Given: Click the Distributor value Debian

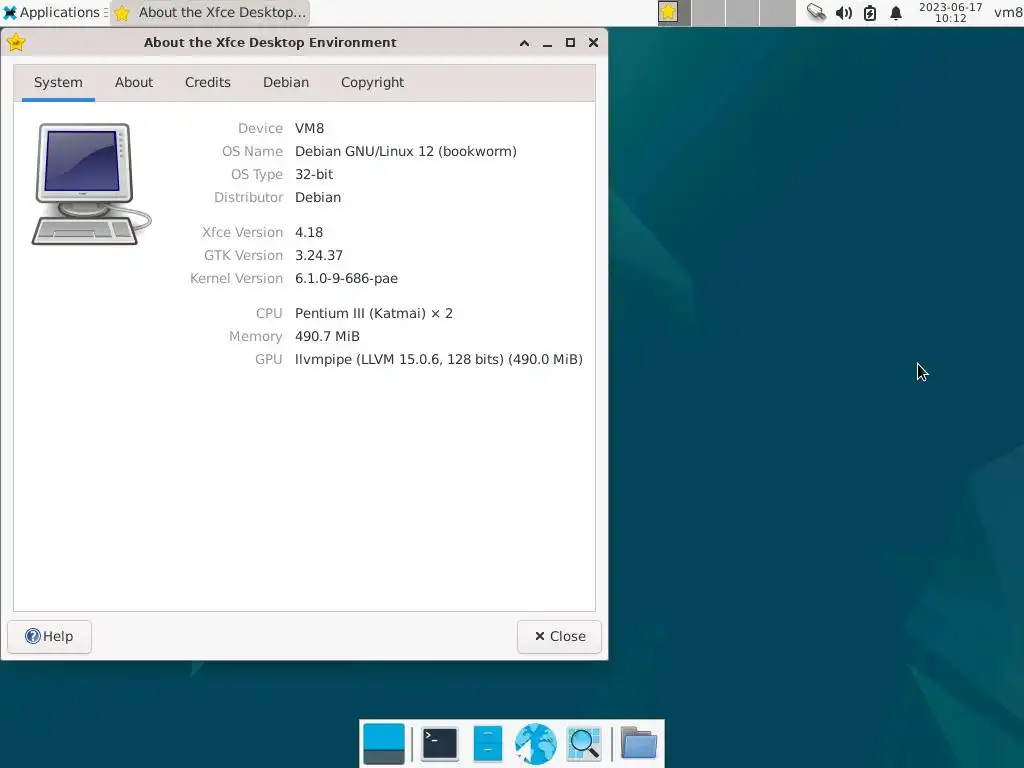Looking at the screenshot, I should coord(318,197).
